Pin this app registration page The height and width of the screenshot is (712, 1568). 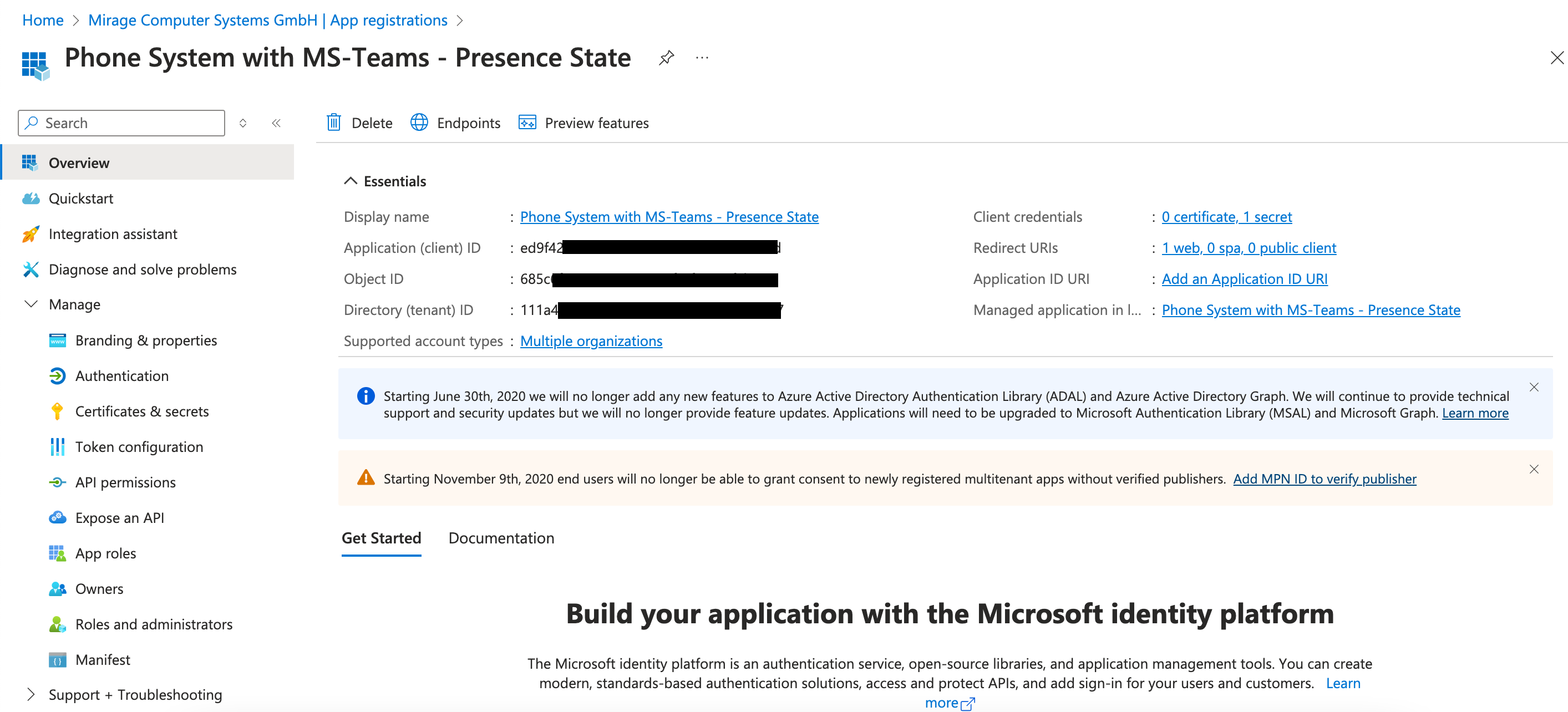tap(667, 58)
